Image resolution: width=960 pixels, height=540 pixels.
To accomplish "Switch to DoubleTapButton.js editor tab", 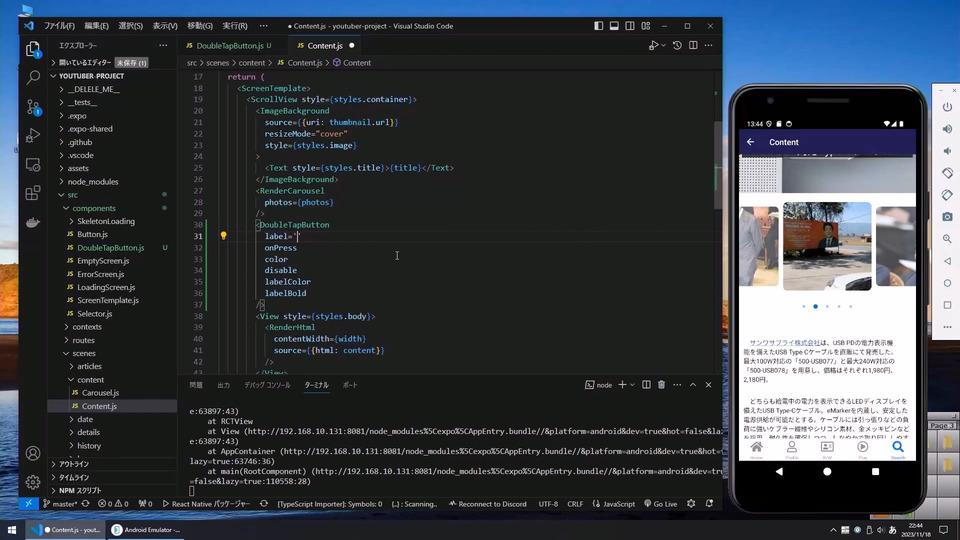I will click(x=230, y=45).
